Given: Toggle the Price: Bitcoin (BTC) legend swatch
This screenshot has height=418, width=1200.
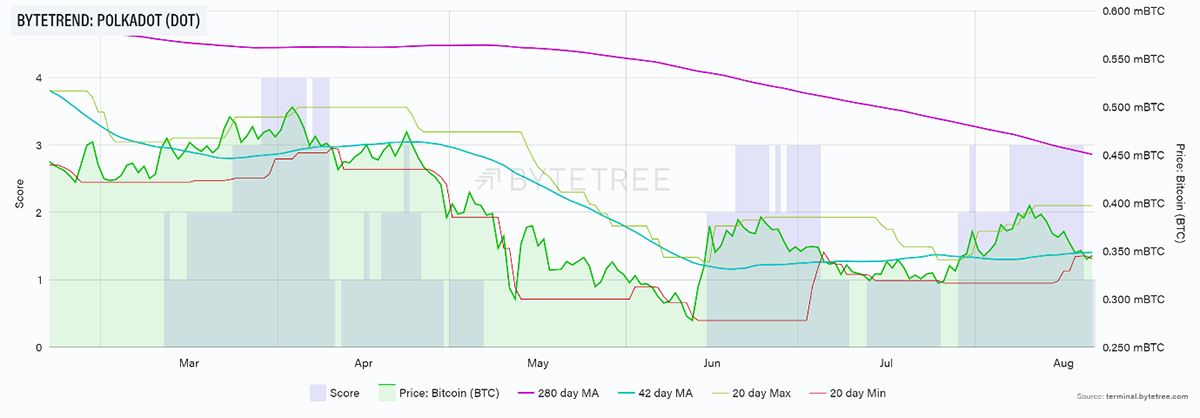Looking at the screenshot, I should (386, 393).
